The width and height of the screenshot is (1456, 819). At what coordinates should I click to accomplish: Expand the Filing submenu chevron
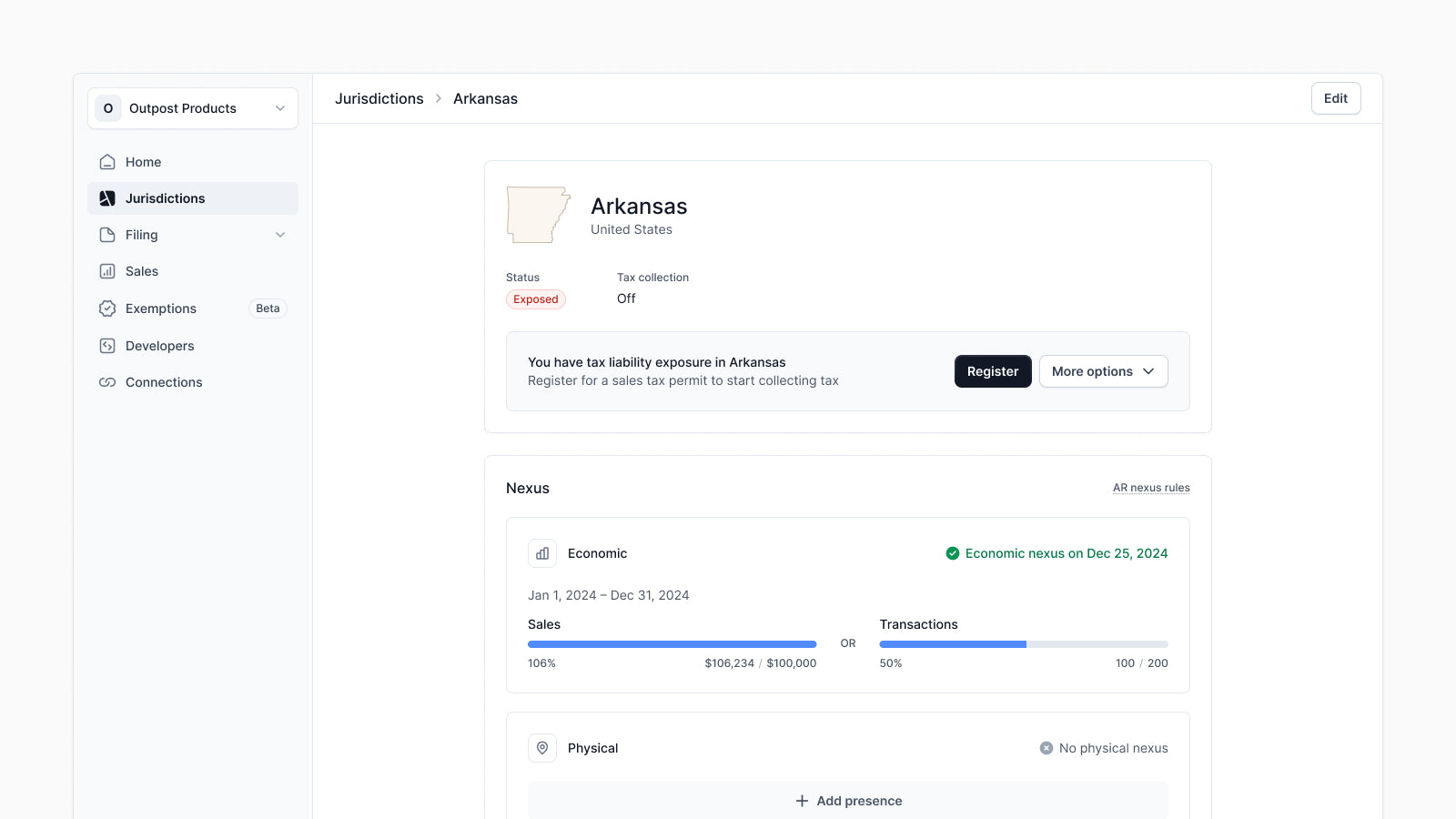pos(280,235)
